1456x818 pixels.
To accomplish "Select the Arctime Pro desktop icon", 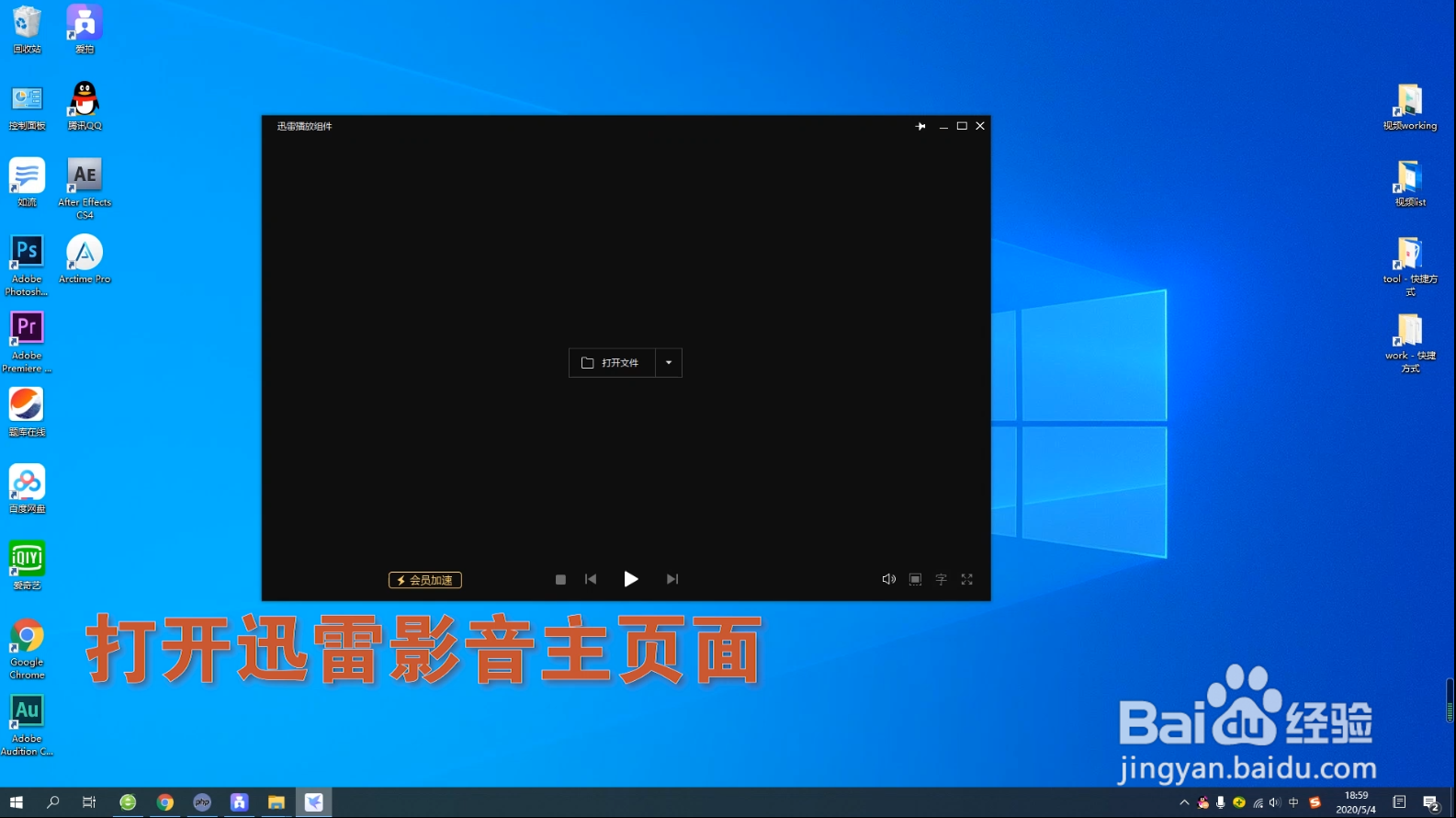I will (x=85, y=259).
